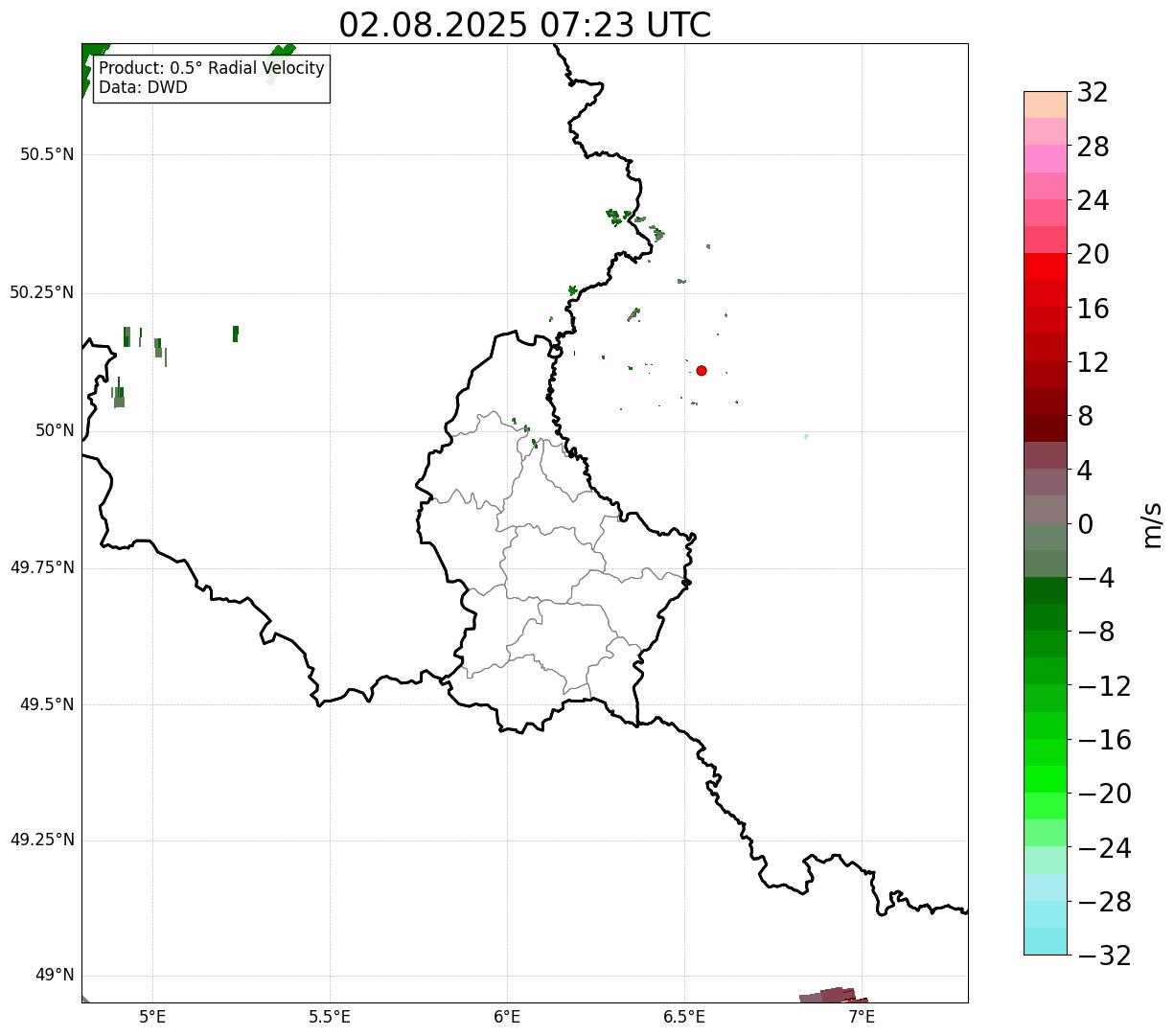Click the 'Product: 0.5° Radial Velocity' label
Viewport: 1174px width, 1036px height.
point(212,69)
